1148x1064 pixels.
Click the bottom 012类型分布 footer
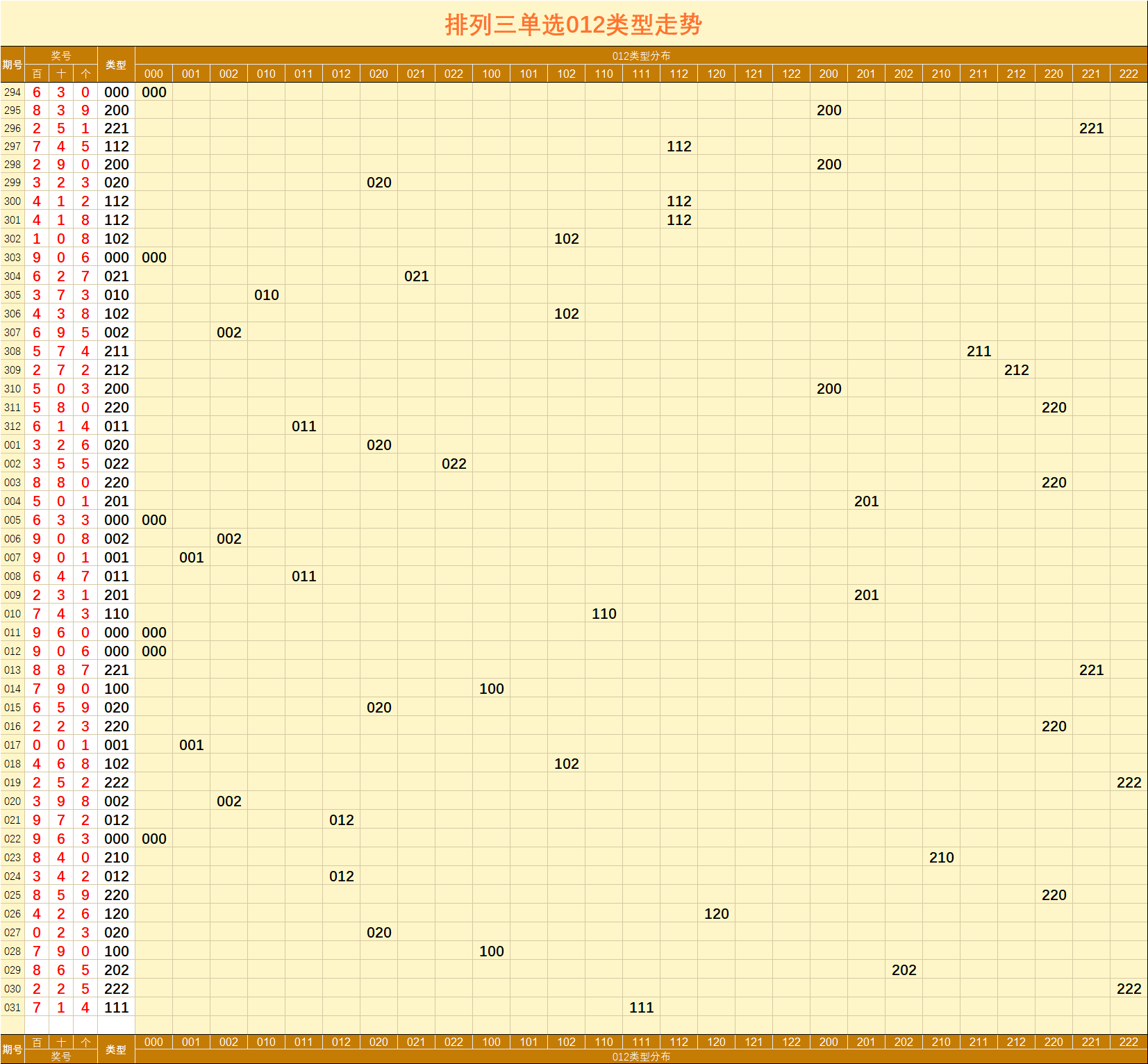[641, 1056]
